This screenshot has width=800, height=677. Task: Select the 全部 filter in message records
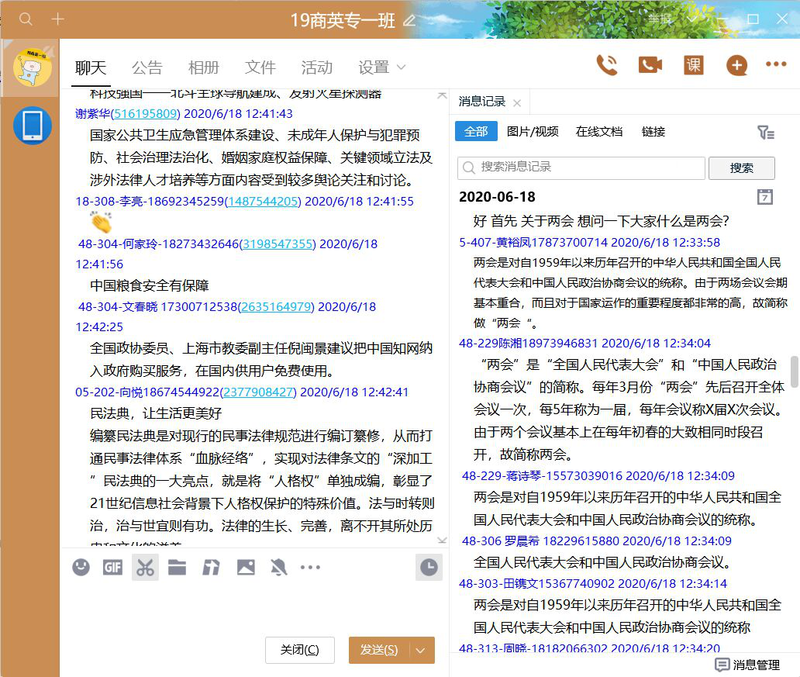(476, 132)
